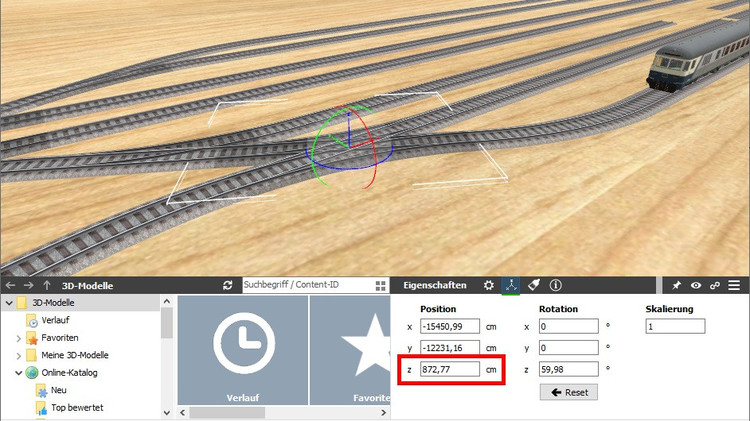Collapse the 3D-Modelle tree root
Screen dimensions: 750x421
point(9,303)
